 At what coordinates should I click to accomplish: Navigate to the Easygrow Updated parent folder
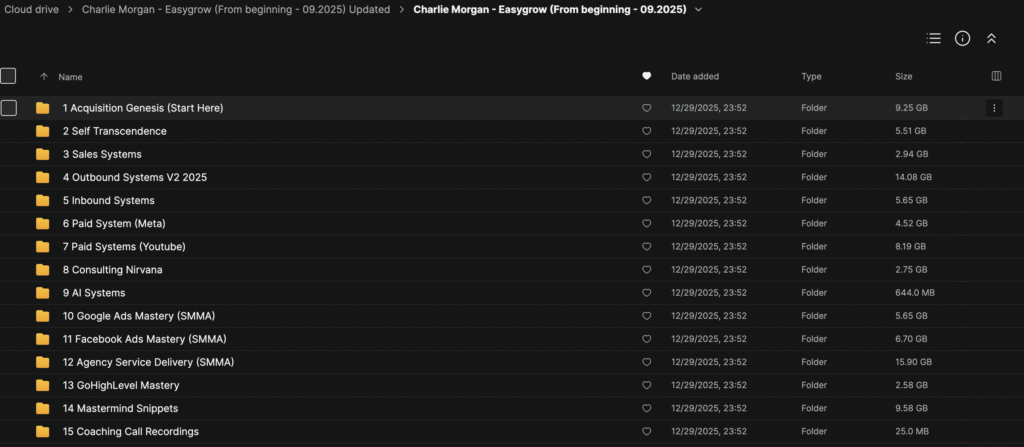click(235, 10)
